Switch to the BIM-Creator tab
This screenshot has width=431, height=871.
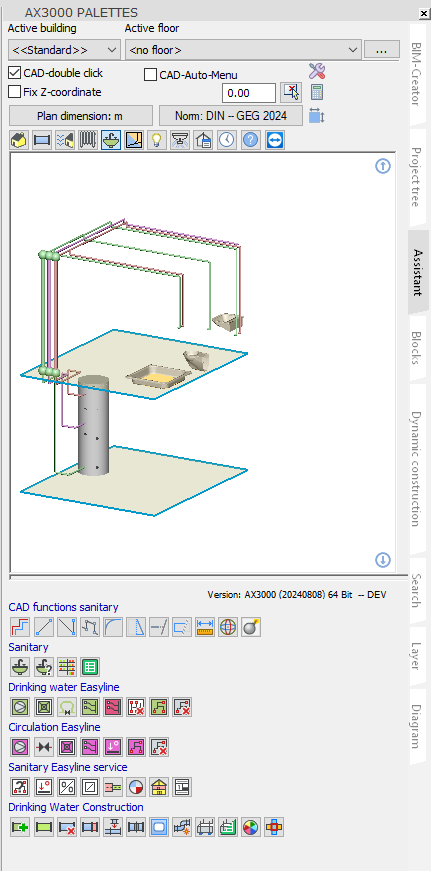coord(415,74)
